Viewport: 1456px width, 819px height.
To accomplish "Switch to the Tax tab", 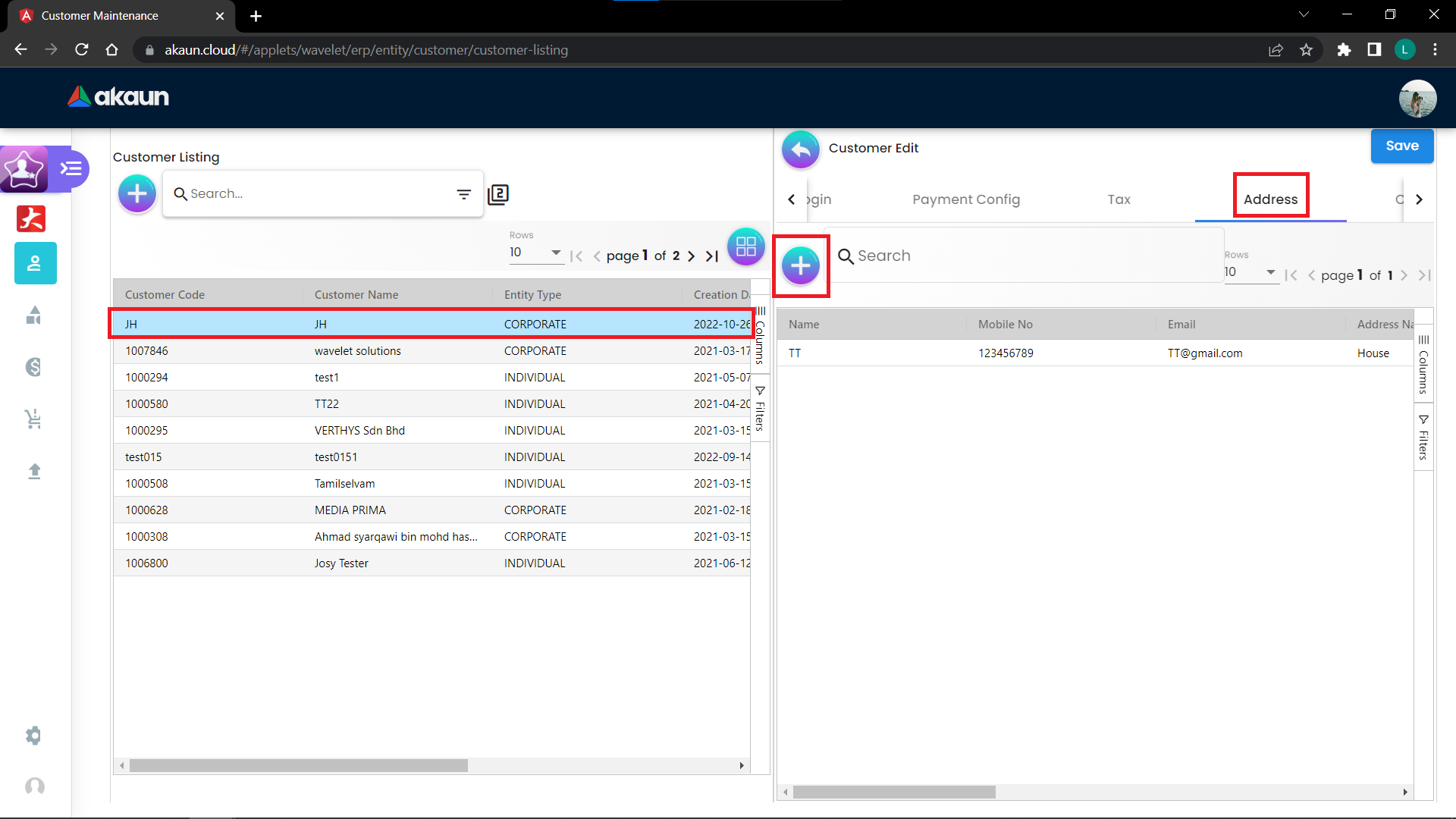I will click(1119, 199).
